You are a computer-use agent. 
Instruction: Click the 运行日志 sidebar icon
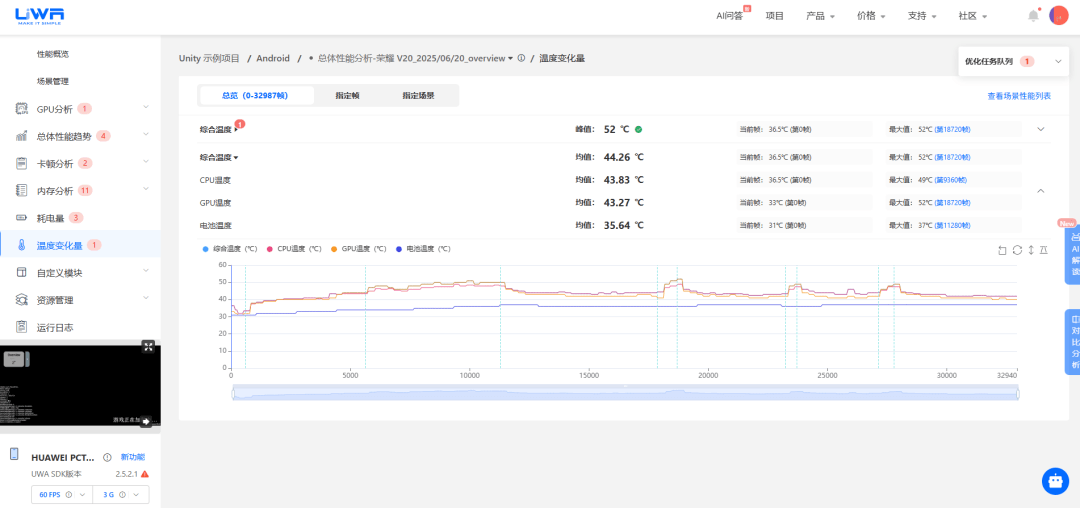21,327
